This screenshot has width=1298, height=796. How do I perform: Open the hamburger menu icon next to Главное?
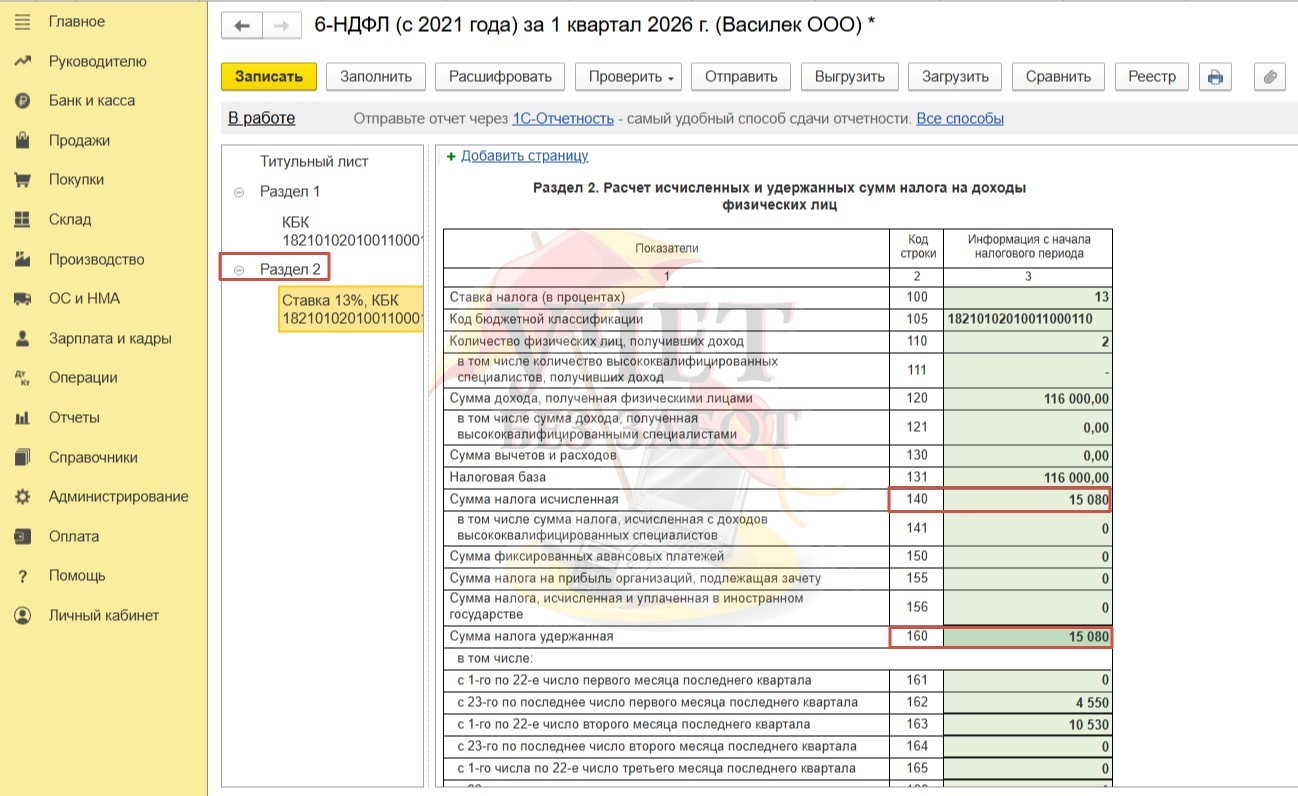[x=22, y=22]
